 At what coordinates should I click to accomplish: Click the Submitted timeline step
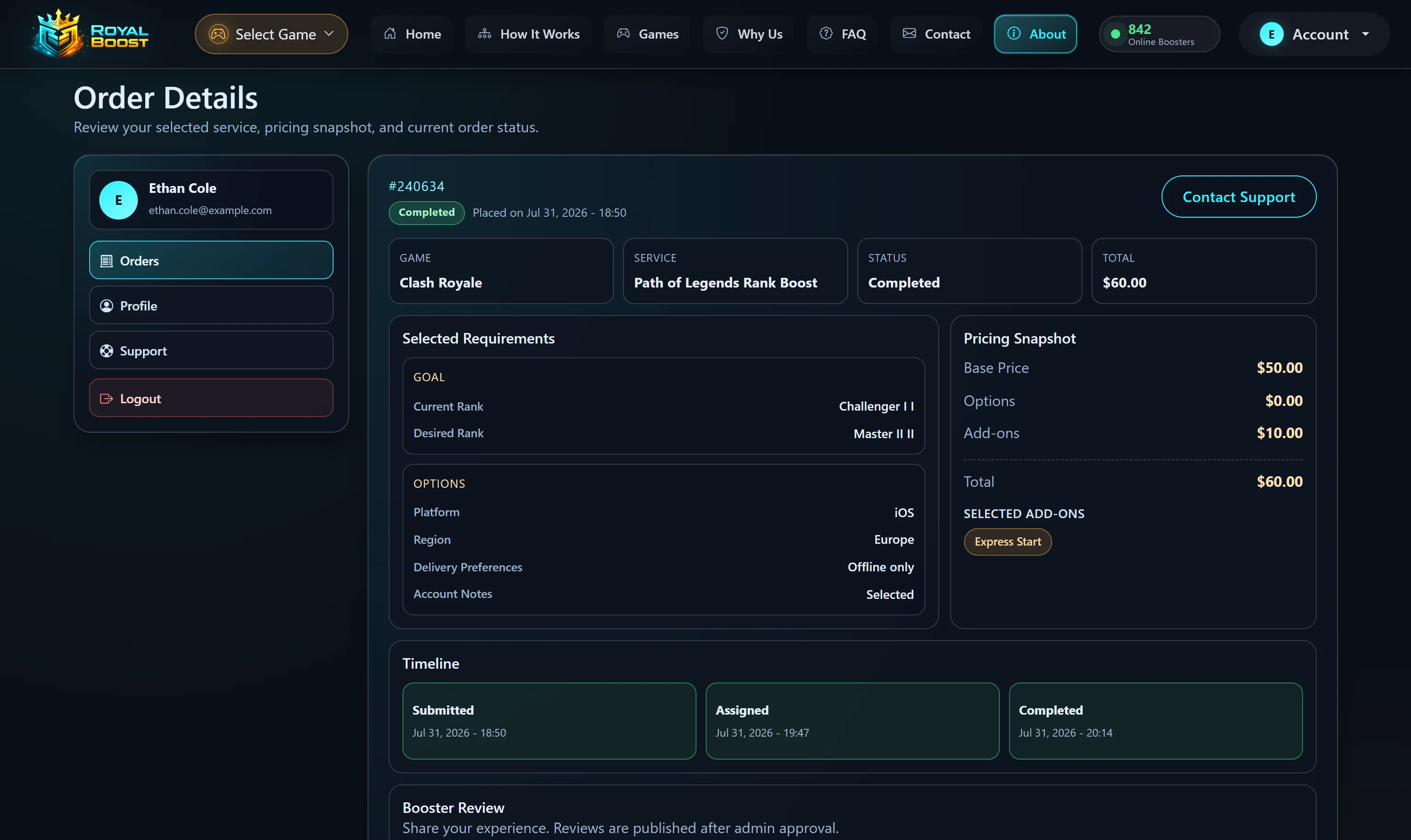click(x=549, y=721)
